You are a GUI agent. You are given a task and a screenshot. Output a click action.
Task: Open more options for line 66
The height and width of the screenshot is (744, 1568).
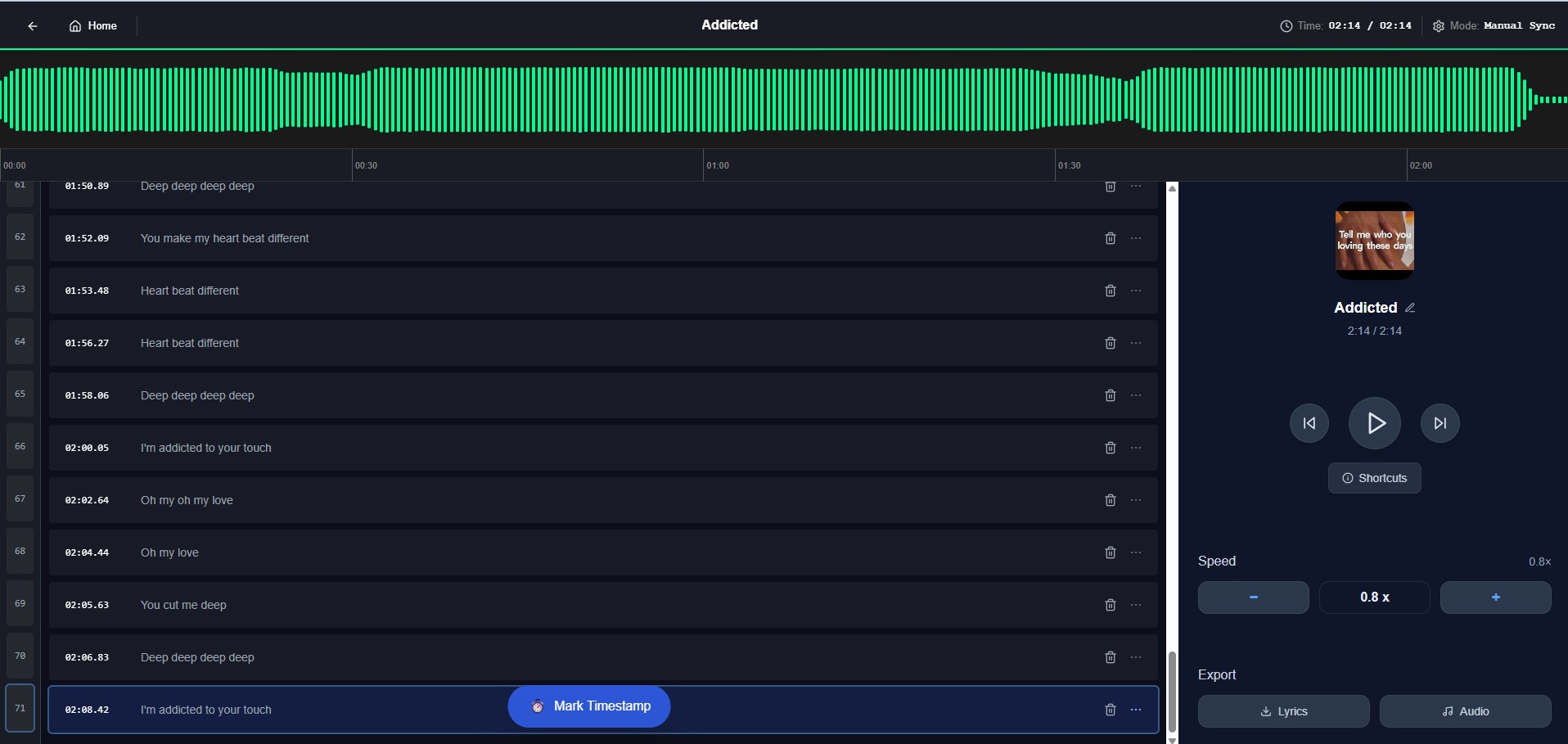[x=1136, y=448]
